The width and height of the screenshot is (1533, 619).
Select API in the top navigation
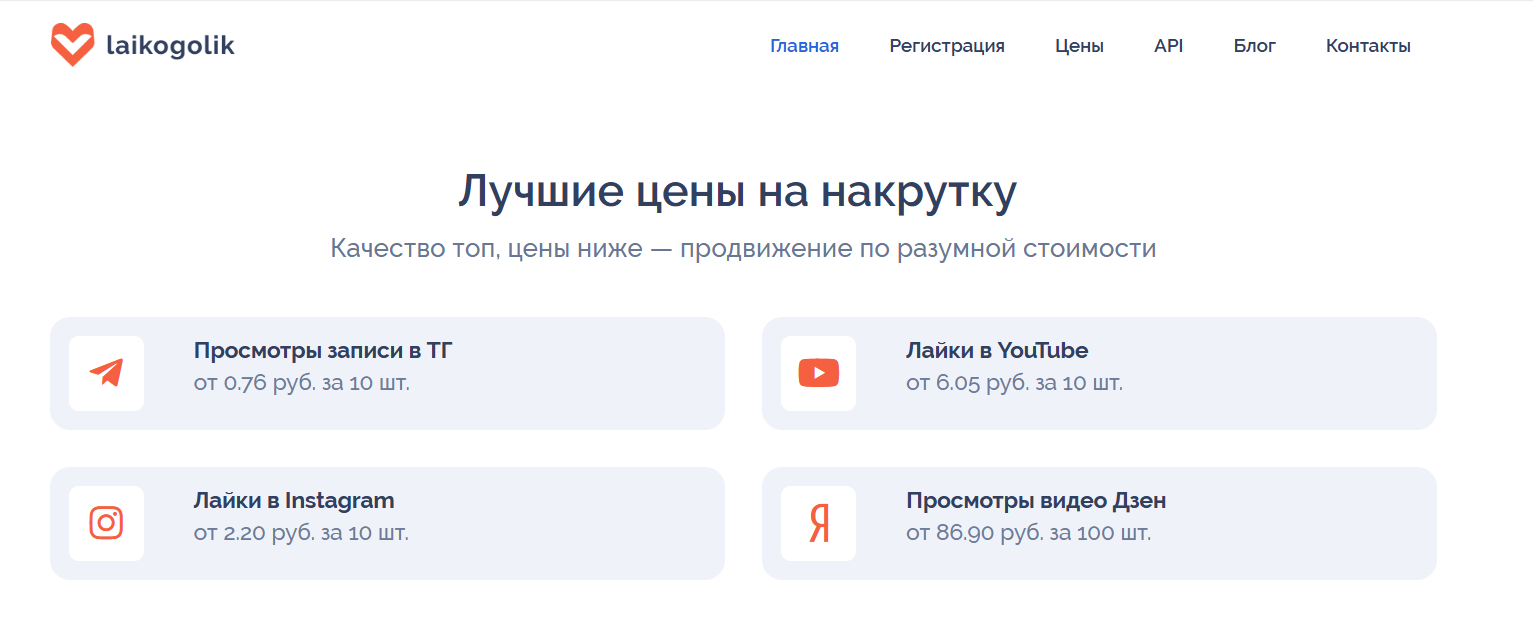1168,46
